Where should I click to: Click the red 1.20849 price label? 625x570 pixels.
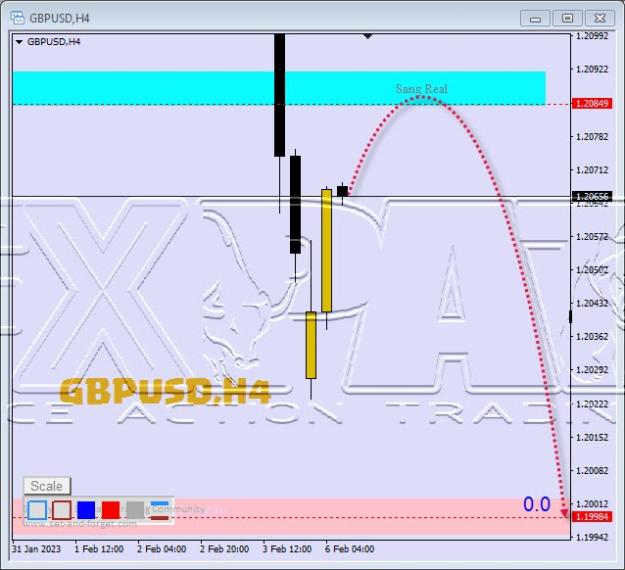[592, 104]
